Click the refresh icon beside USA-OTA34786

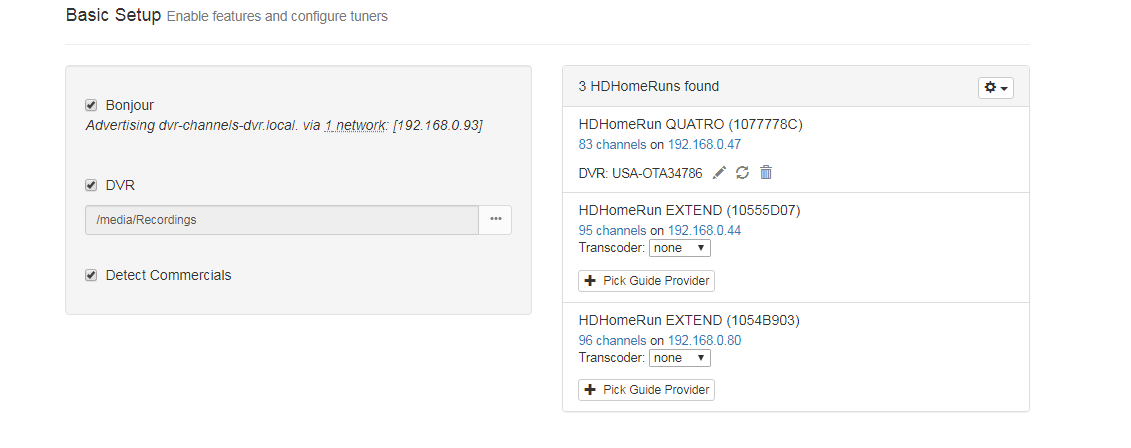pyautogui.click(x=742, y=173)
